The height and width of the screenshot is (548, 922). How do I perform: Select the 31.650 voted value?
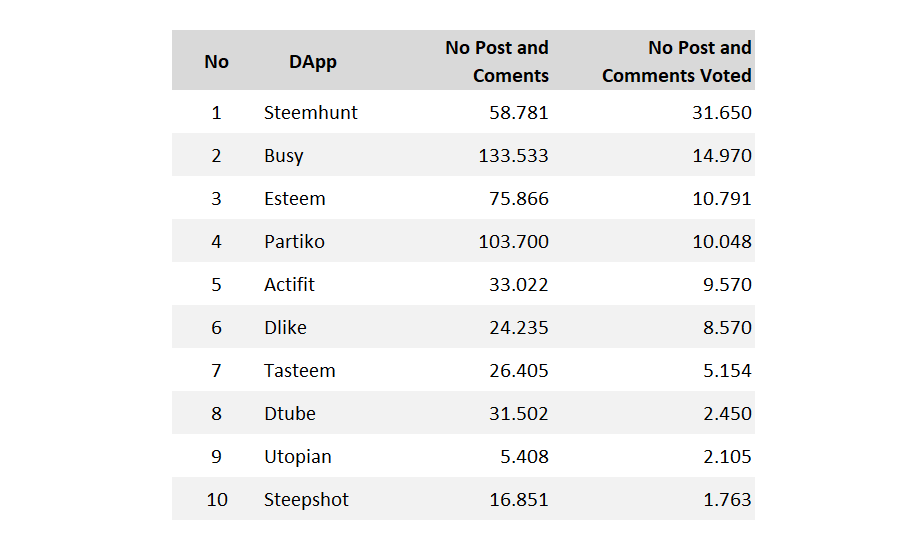(721, 112)
